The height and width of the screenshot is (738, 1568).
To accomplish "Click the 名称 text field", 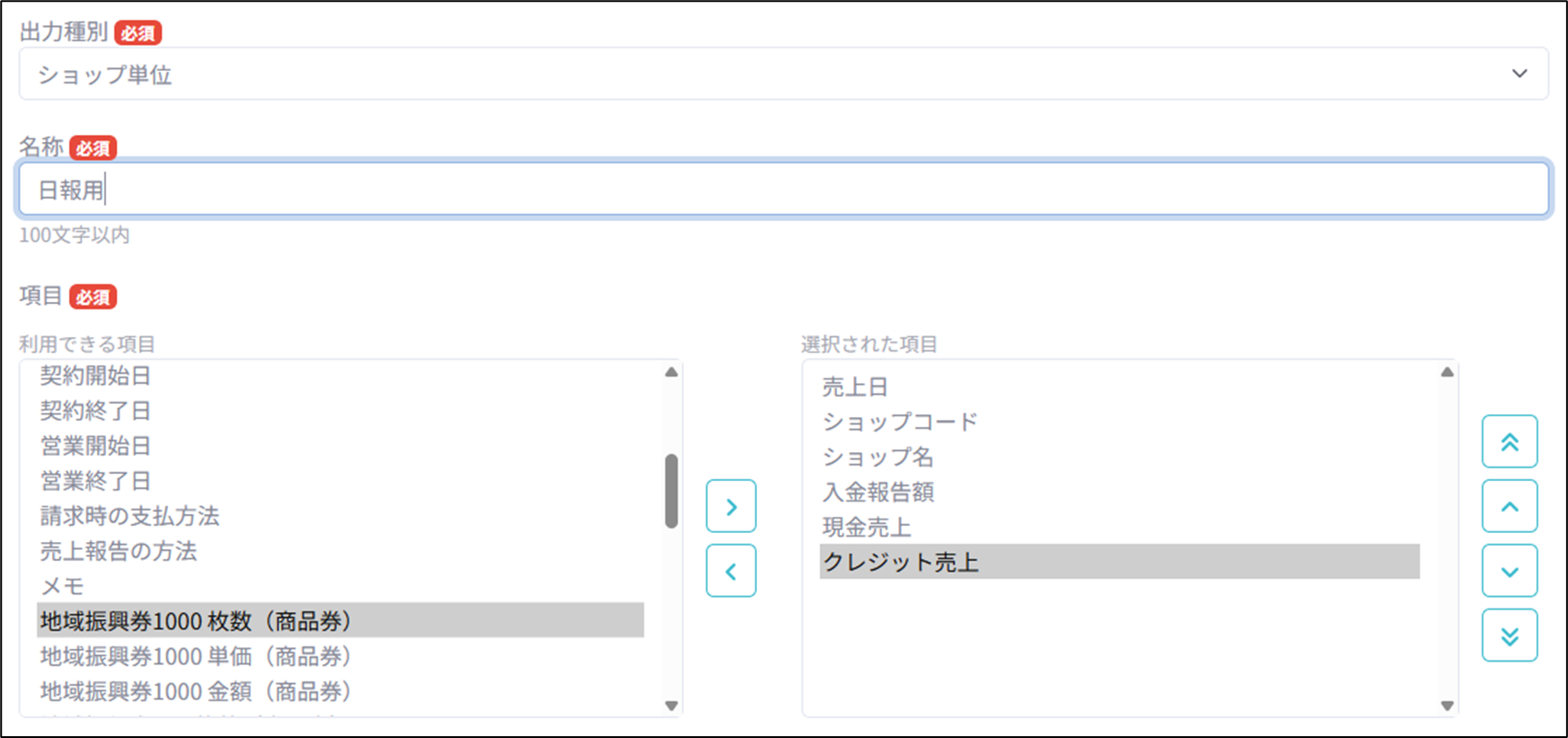I will [782, 190].
